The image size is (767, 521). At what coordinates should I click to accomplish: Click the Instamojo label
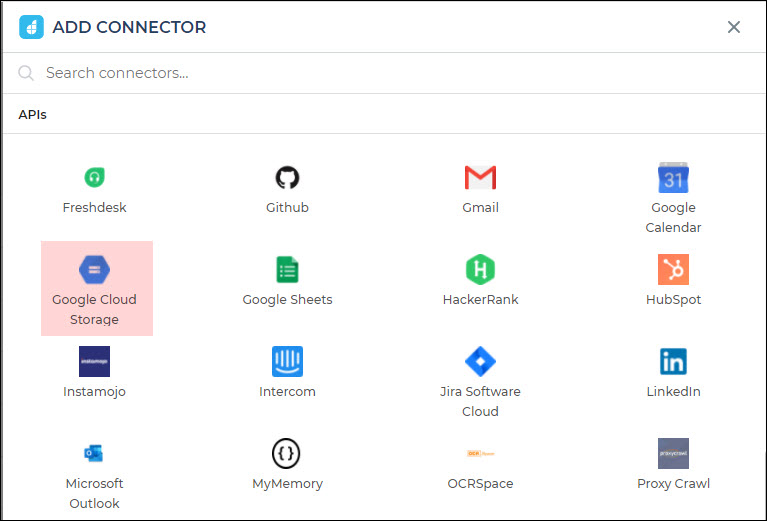click(x=94, y=391)
